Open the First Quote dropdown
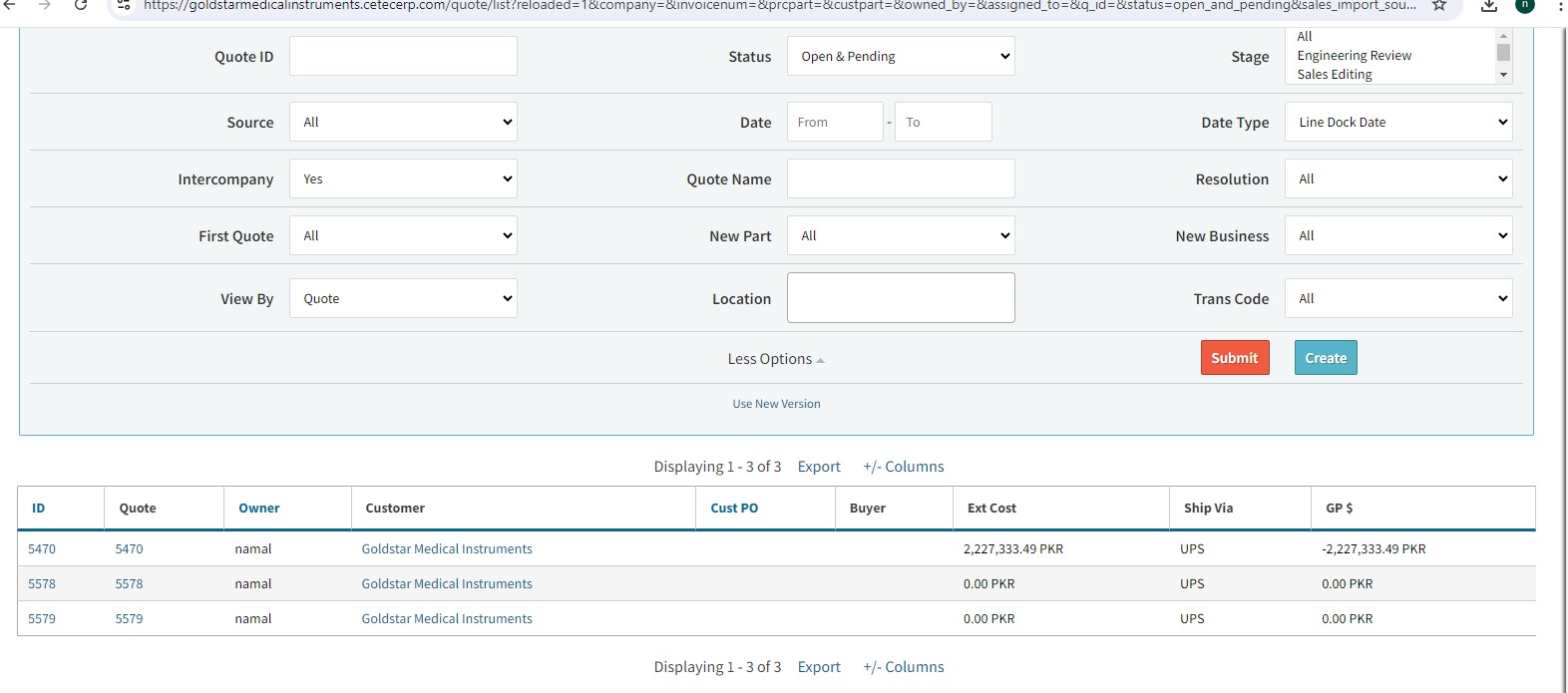The image size is (1568, 693). tap(403, 235)
